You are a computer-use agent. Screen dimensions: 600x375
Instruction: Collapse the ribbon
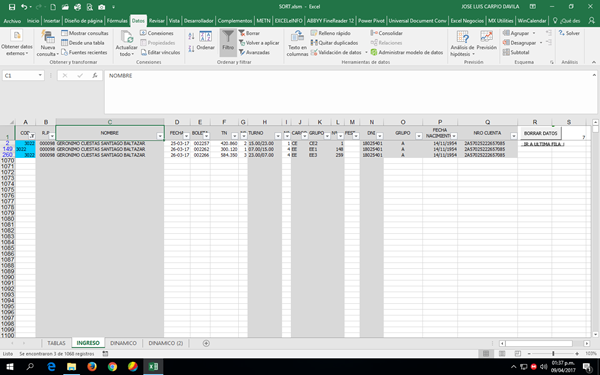pyautogui.click(x=593, y=62)
